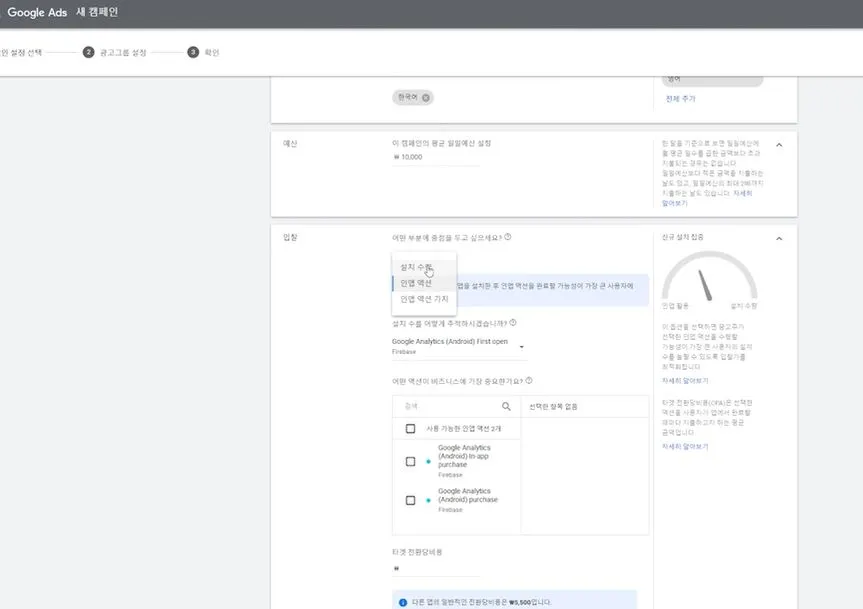The image size is (863, 609).
Task: Open 자세히 알아보기 link below the gauge description
Action: (685, 381)
